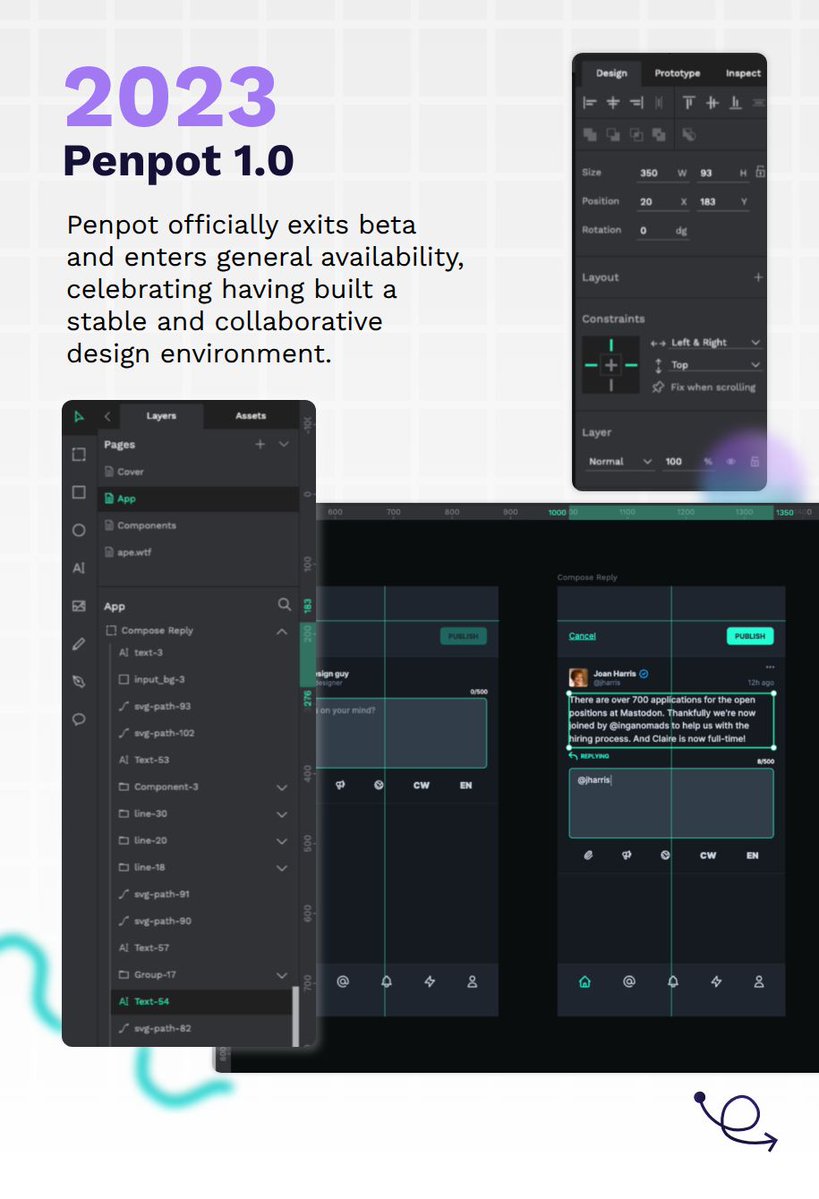The image size is (819, 1199).
Task: Align selection to the top edge
Action: point(689,102)
